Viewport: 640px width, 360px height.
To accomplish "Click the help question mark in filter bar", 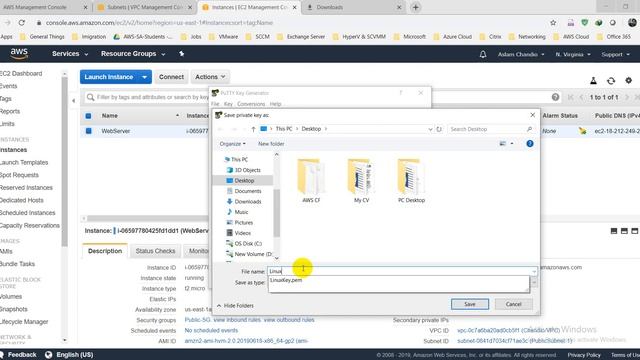I will point(555,97).
